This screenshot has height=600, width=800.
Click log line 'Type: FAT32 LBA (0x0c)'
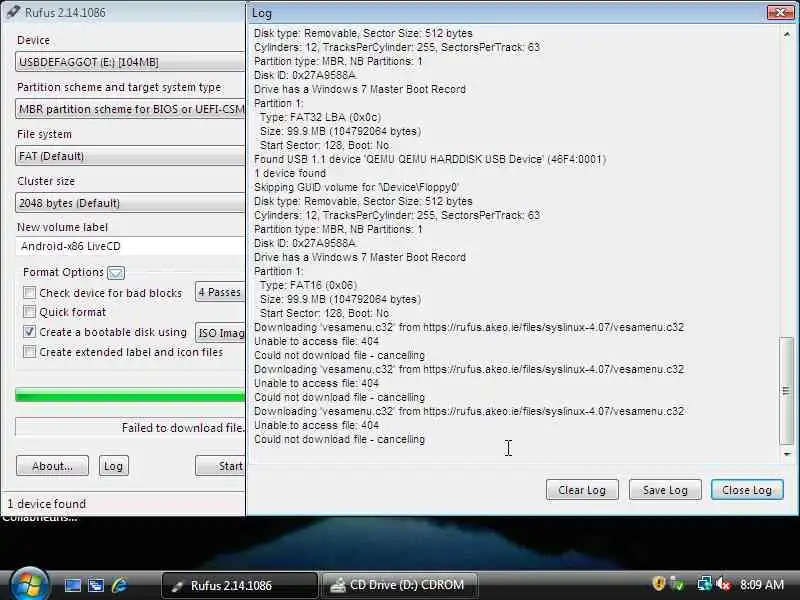coord(320,117)
